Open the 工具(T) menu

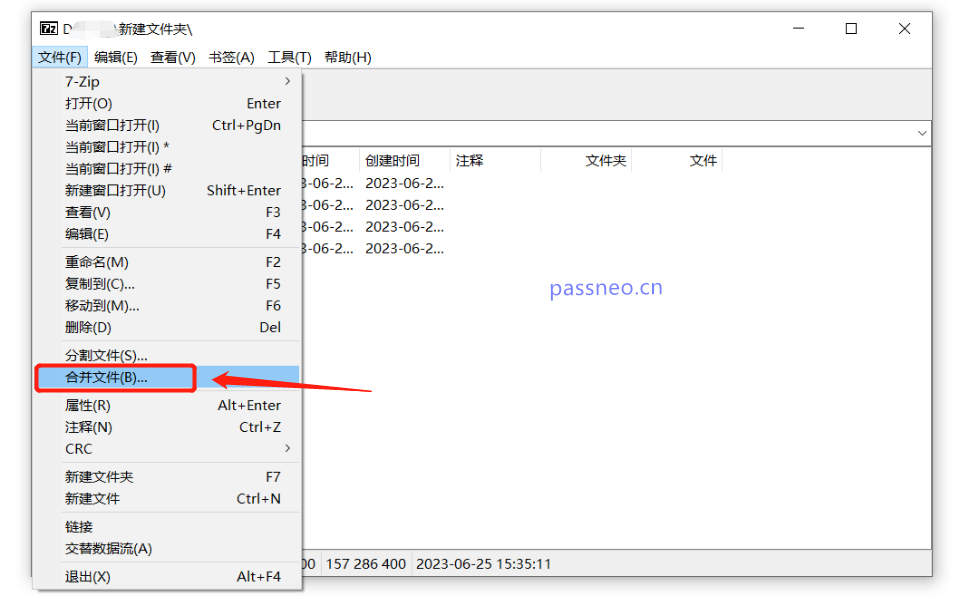point(289,57)
